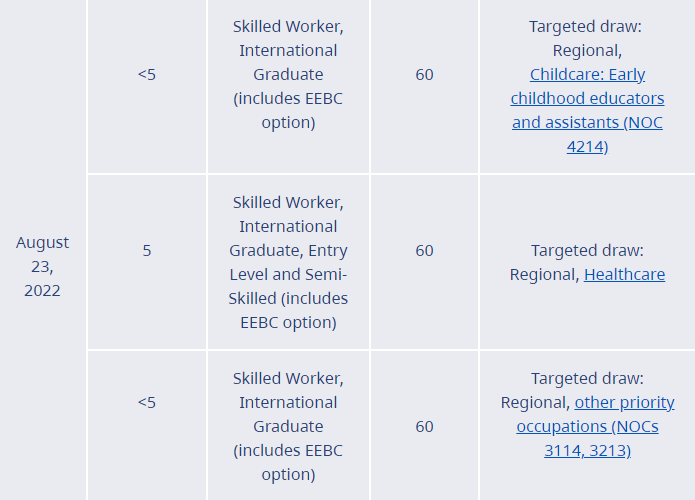Click the 60 score in the Childcare row
The image size is (695, 500).
tap(424, 74)
